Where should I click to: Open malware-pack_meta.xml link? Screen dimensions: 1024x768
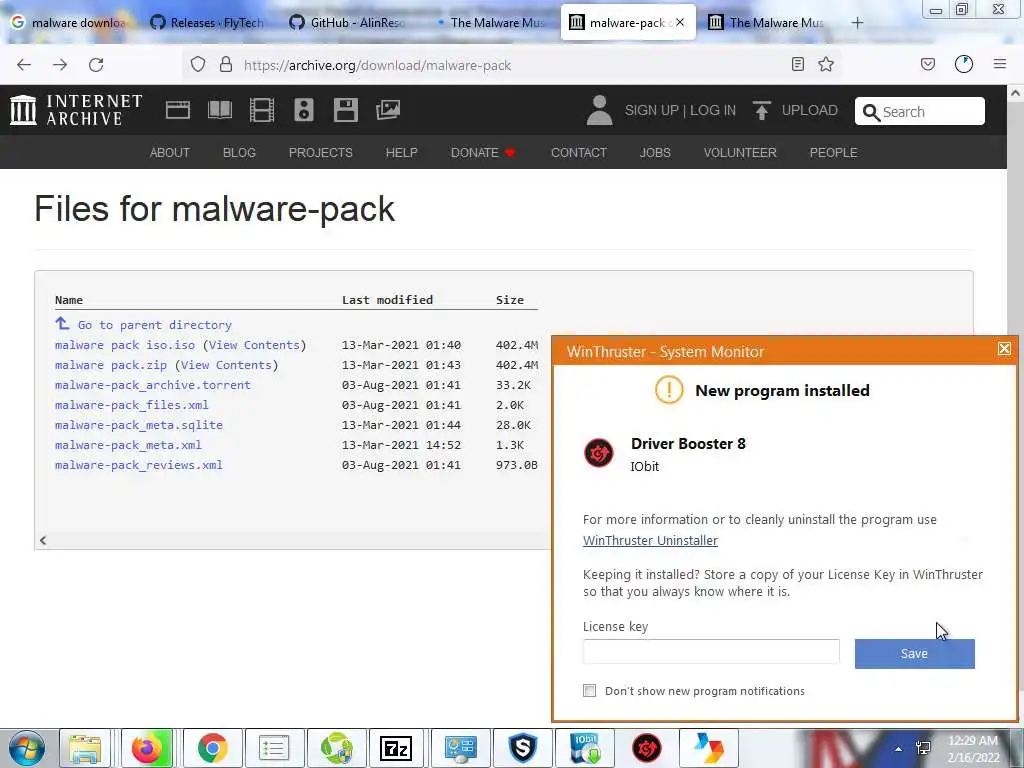click(x=128, y=445)
